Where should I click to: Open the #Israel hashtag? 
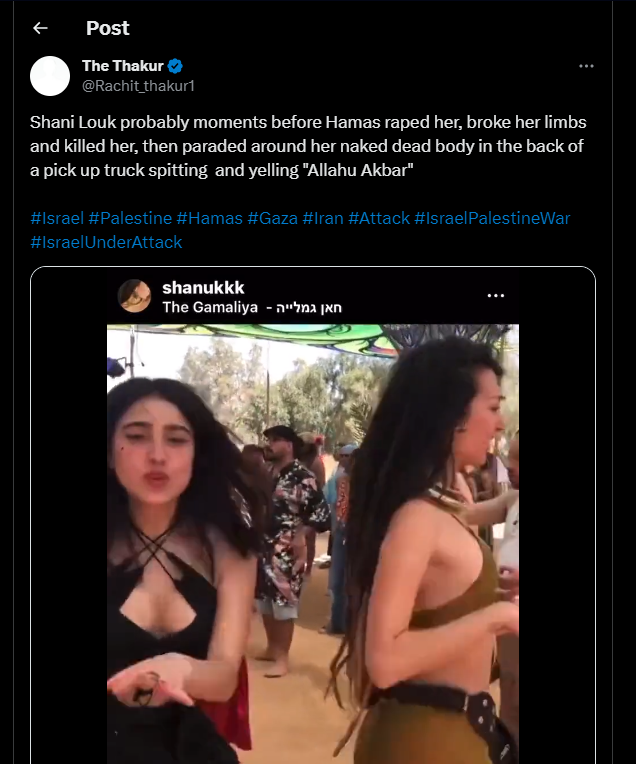pyautogui.click(x=55, y=217)
